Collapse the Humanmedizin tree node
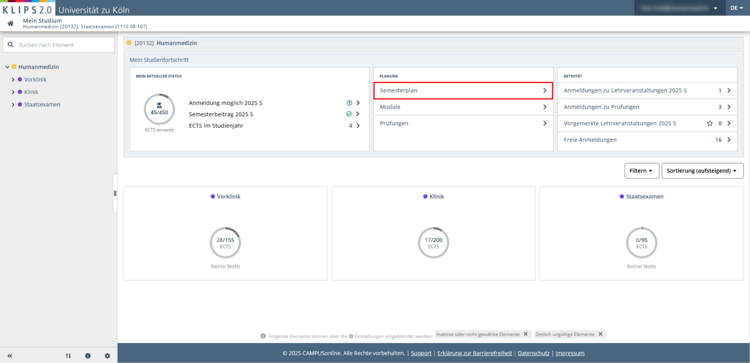 tap(7, 67)
